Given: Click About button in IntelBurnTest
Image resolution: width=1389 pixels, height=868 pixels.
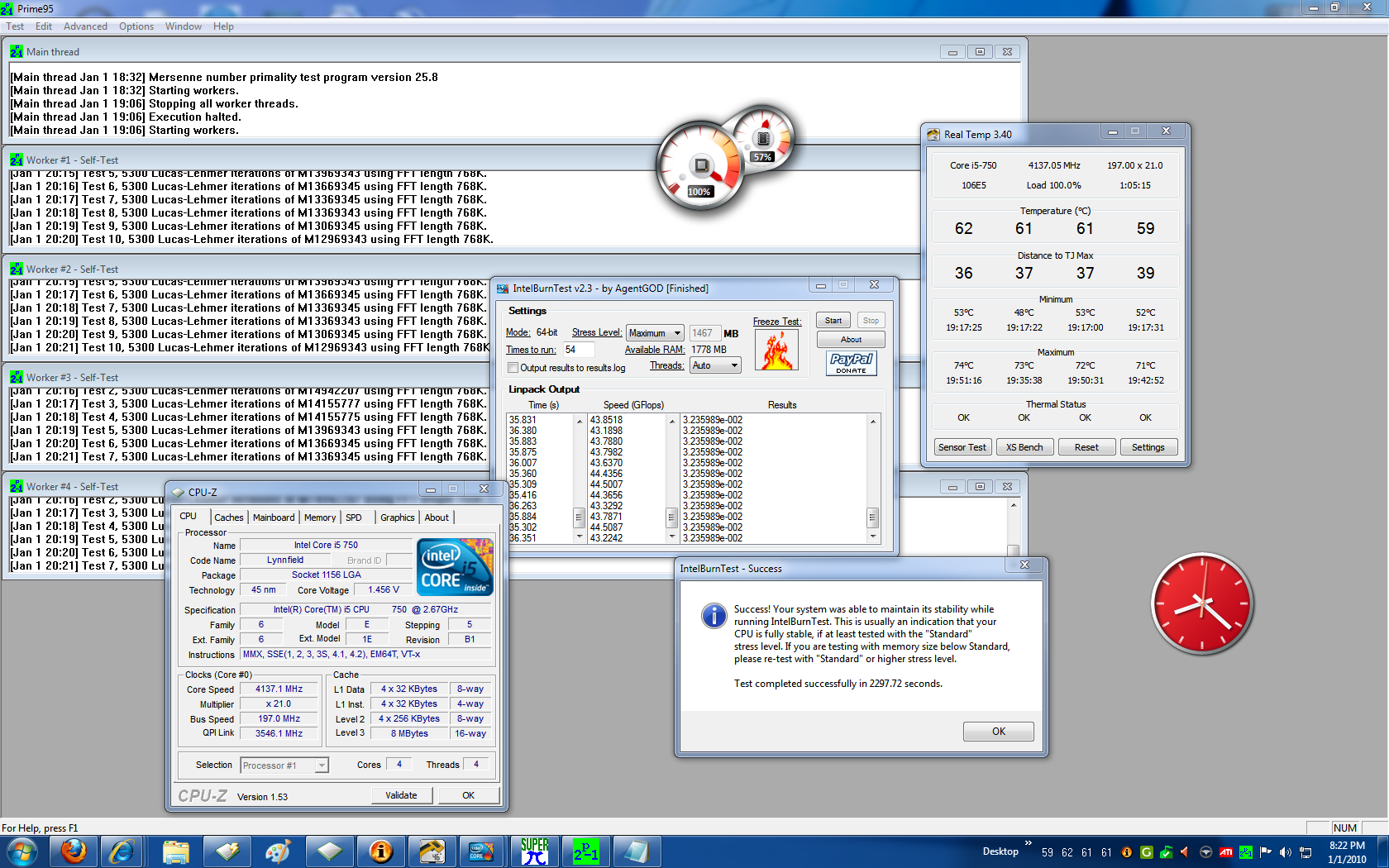Looking at the screenshot, I should (x=851, y=340).
